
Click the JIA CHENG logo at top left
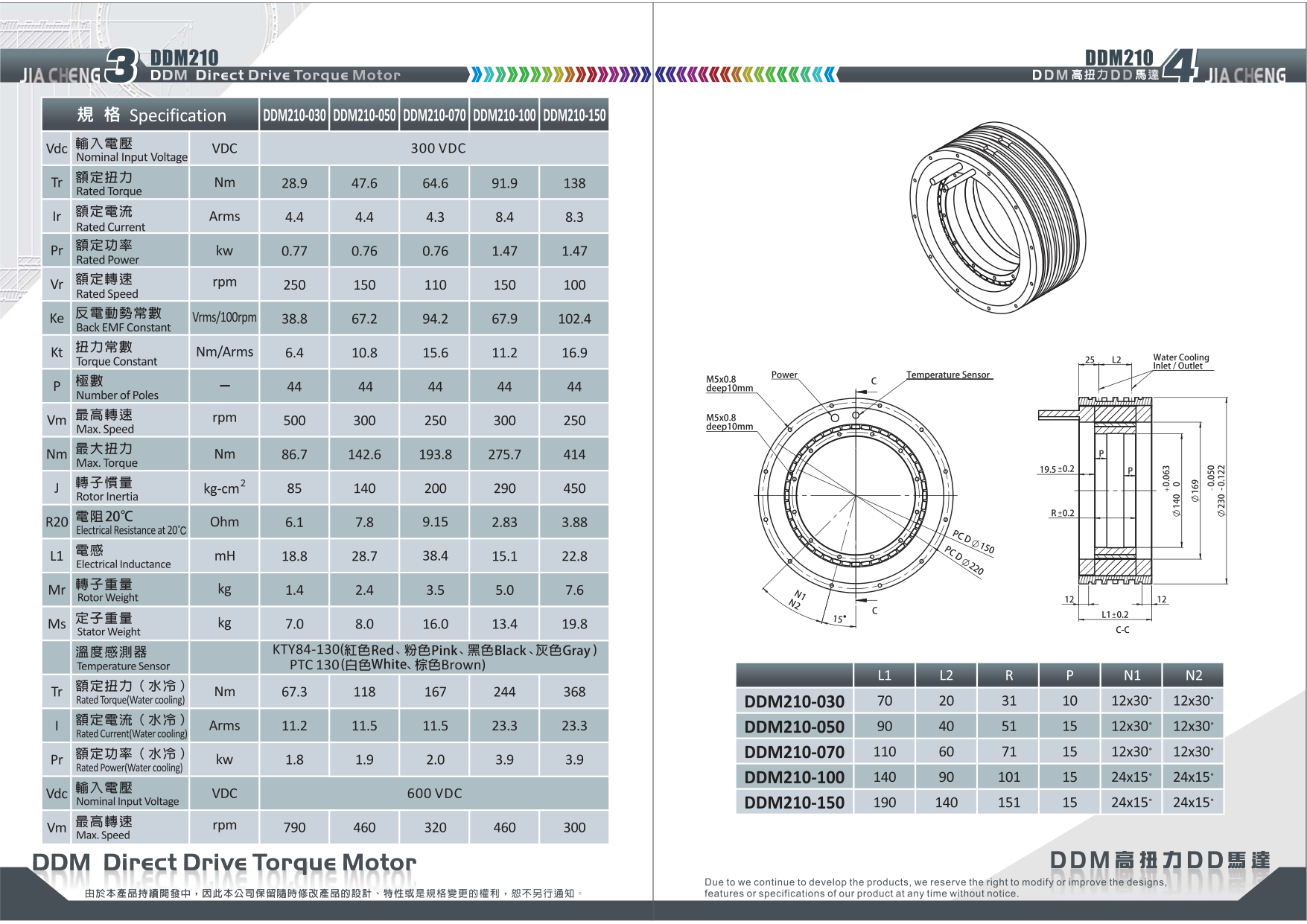60,74
